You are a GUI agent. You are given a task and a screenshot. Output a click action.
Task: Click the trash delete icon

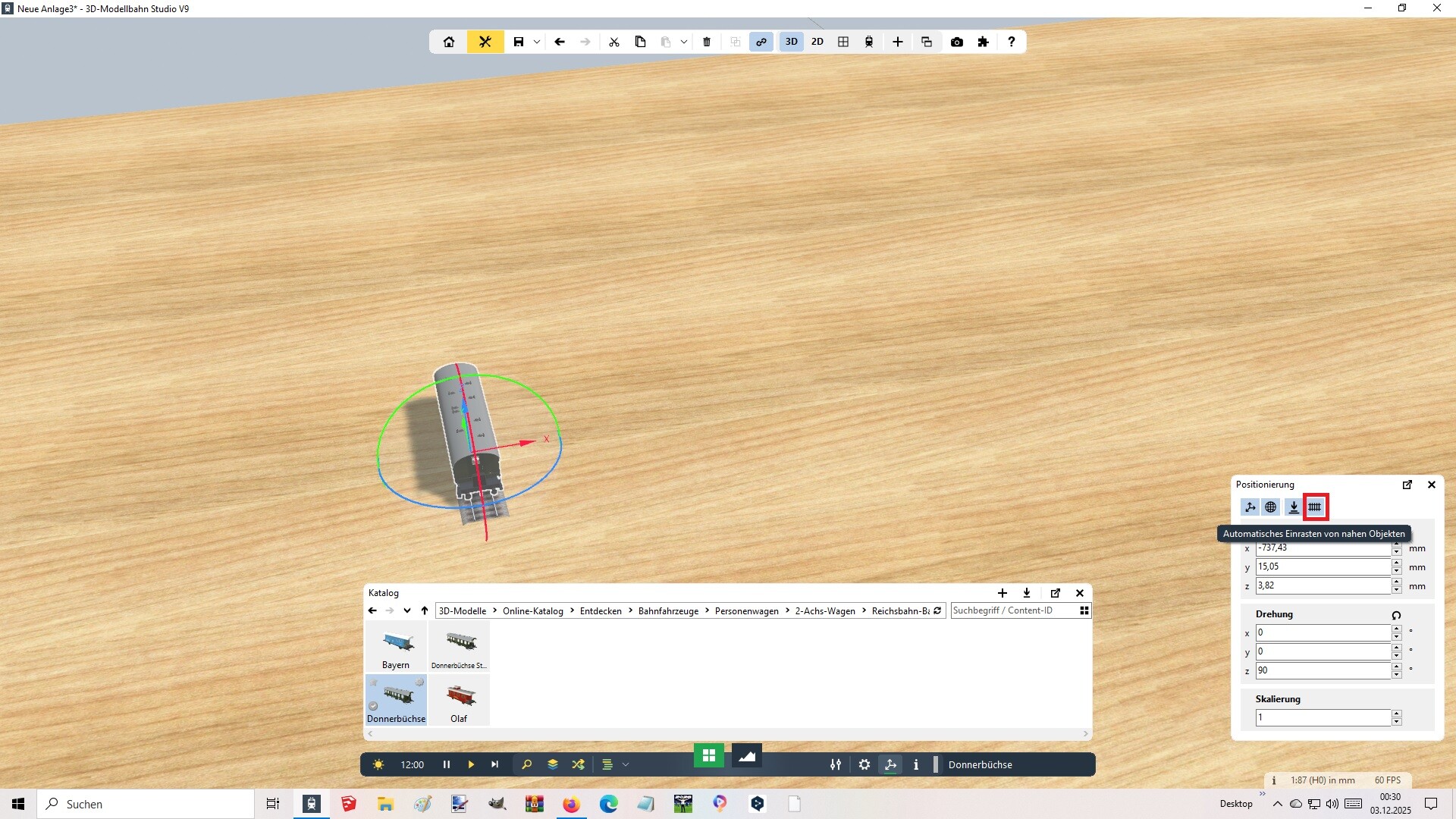pyautogui.click(x=707, y=42)
